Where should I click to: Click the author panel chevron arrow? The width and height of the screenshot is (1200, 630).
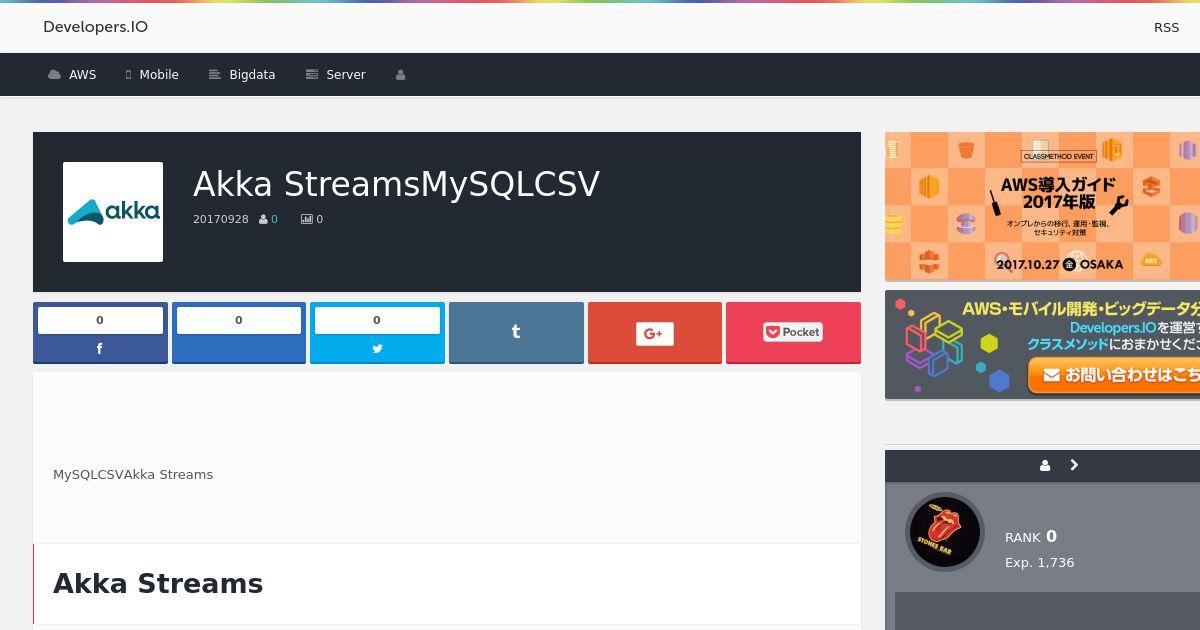pos(1074,465)
